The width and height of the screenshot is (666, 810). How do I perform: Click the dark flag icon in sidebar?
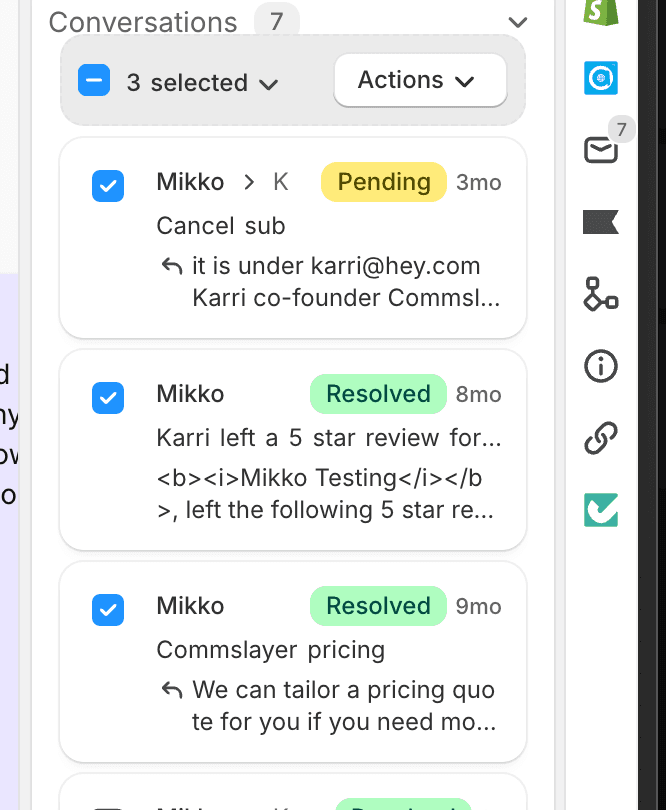(600, 222)
